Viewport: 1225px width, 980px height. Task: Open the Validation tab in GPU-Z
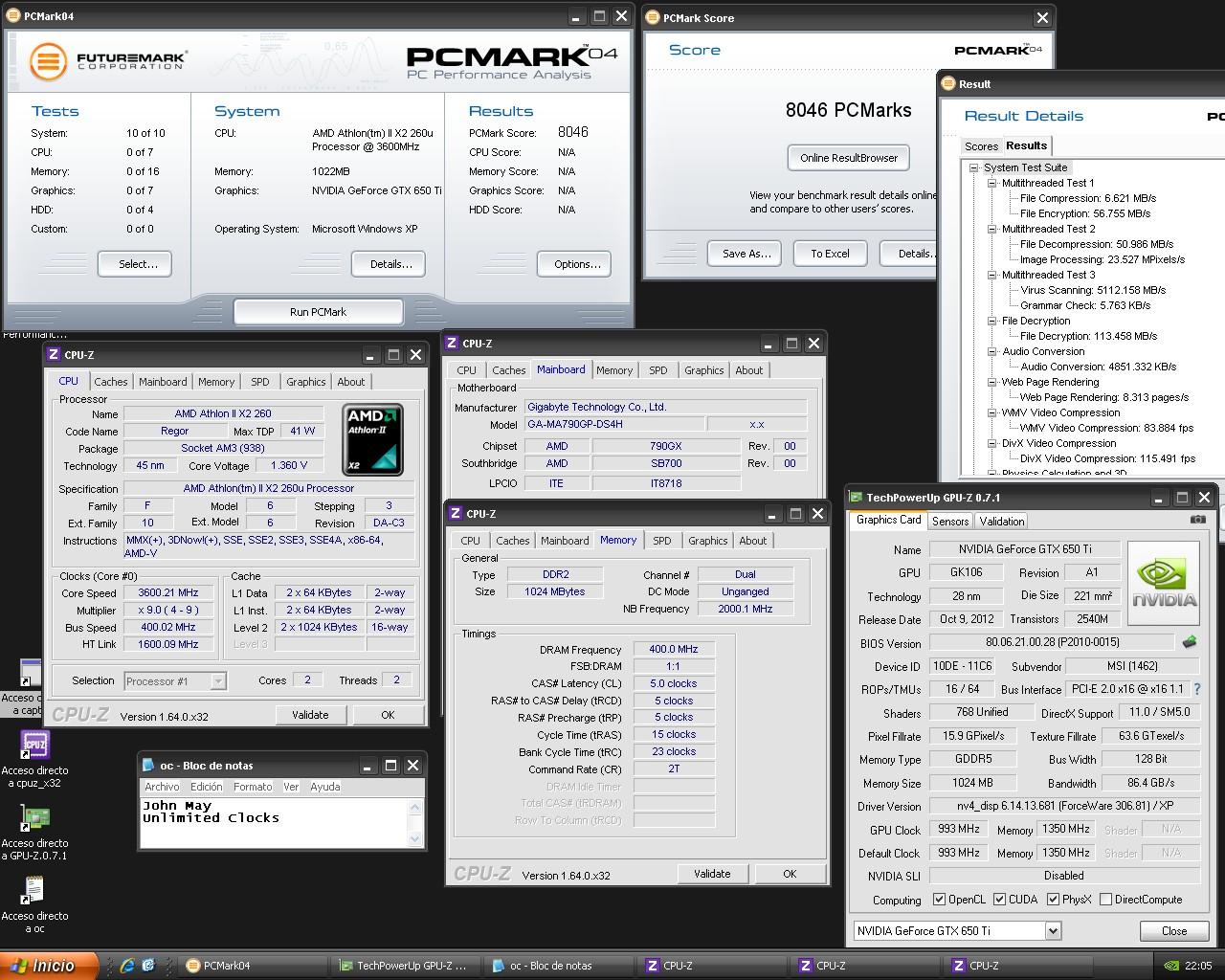click(1002, 522)
